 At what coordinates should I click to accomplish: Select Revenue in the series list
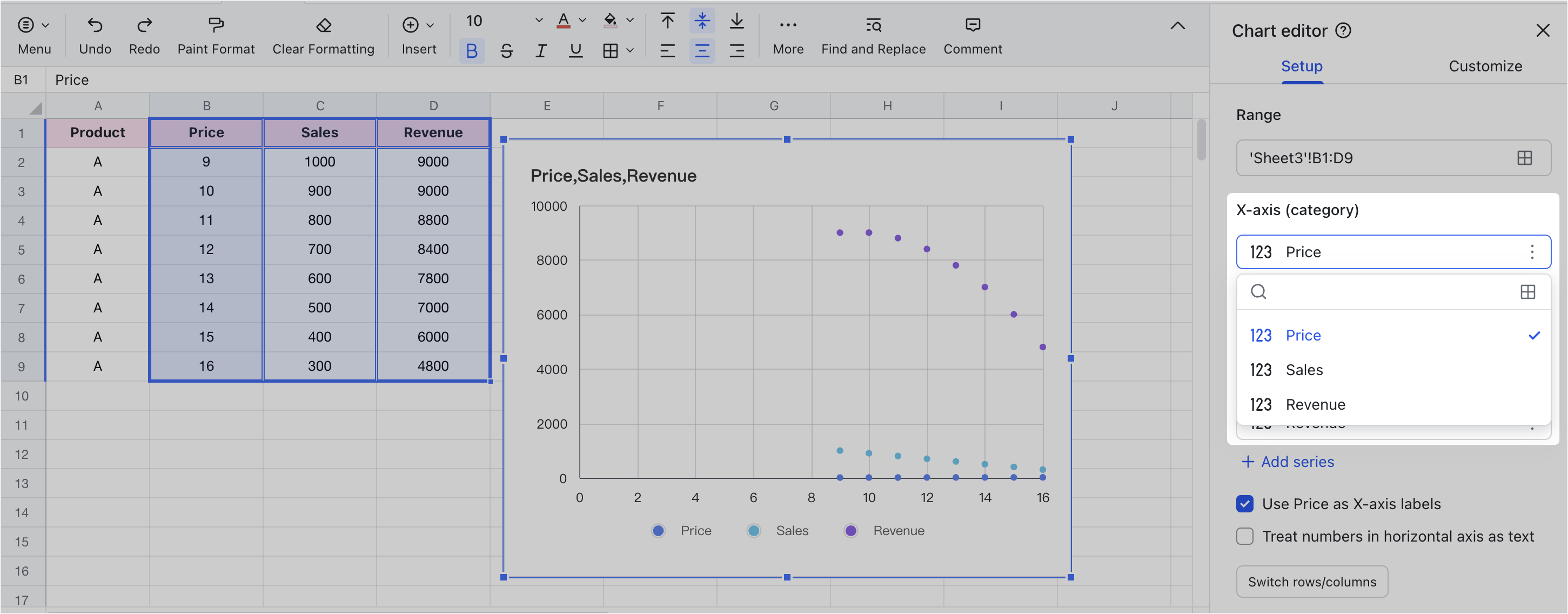click(x=1315, y=404)
